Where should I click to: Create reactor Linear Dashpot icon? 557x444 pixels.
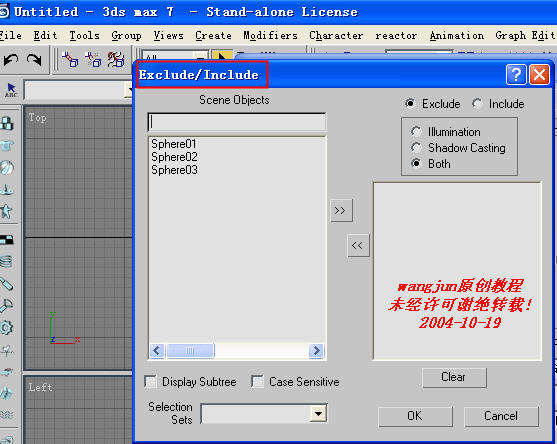pos(7,284)
